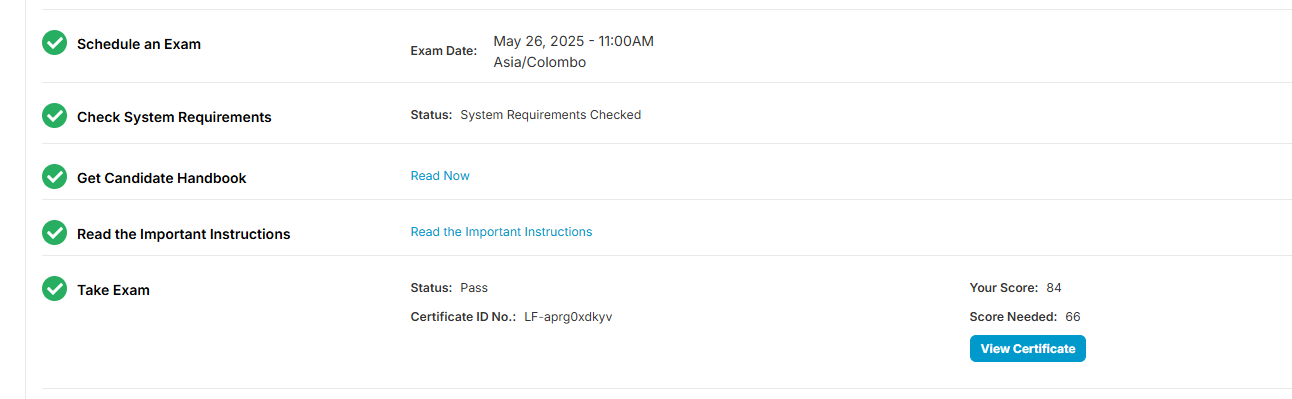Click the Your Score value 84

(1054, 288)
